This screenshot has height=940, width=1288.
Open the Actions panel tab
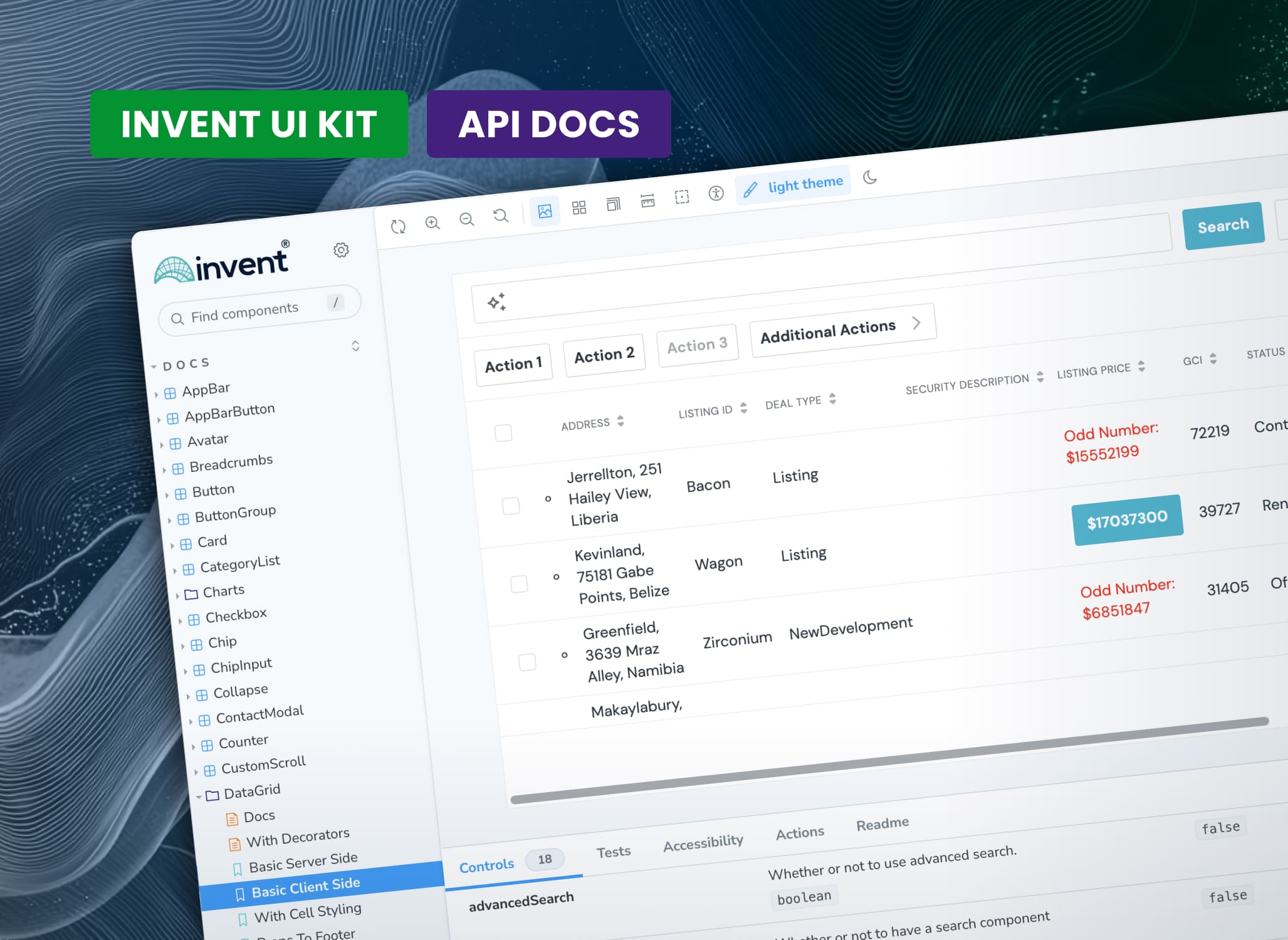[800, 833]
